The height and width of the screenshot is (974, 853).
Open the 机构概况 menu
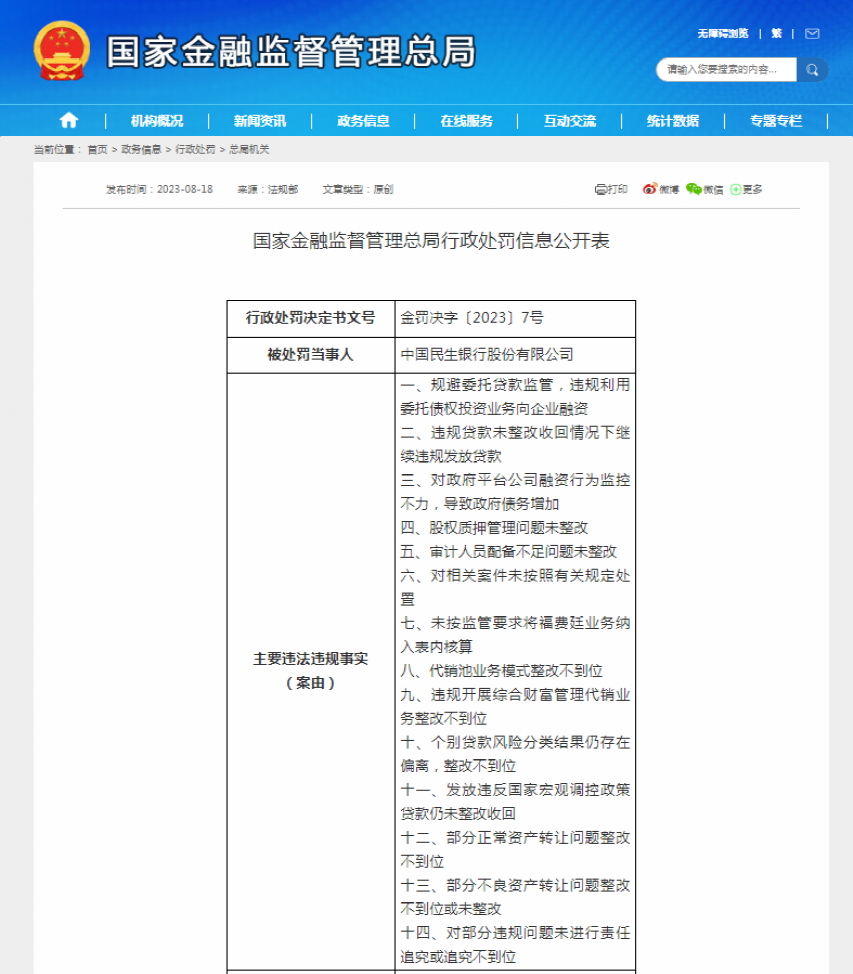tap(157, 121)
